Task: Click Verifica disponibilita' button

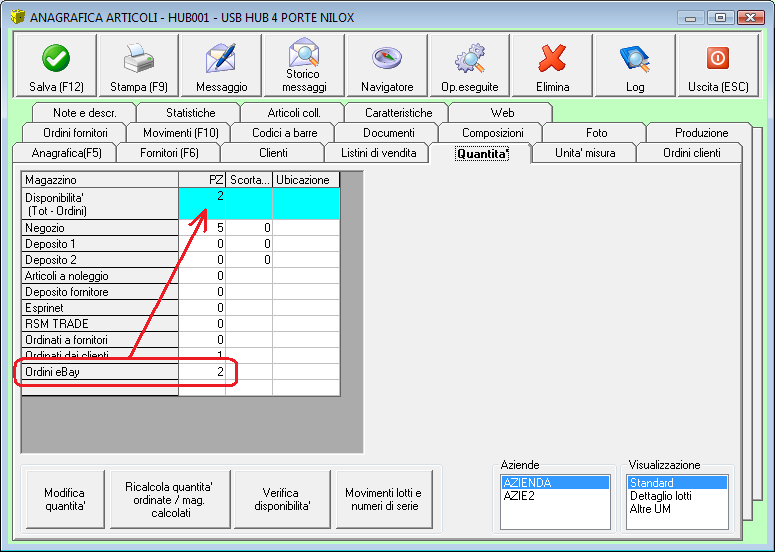Action: point(282,499)
